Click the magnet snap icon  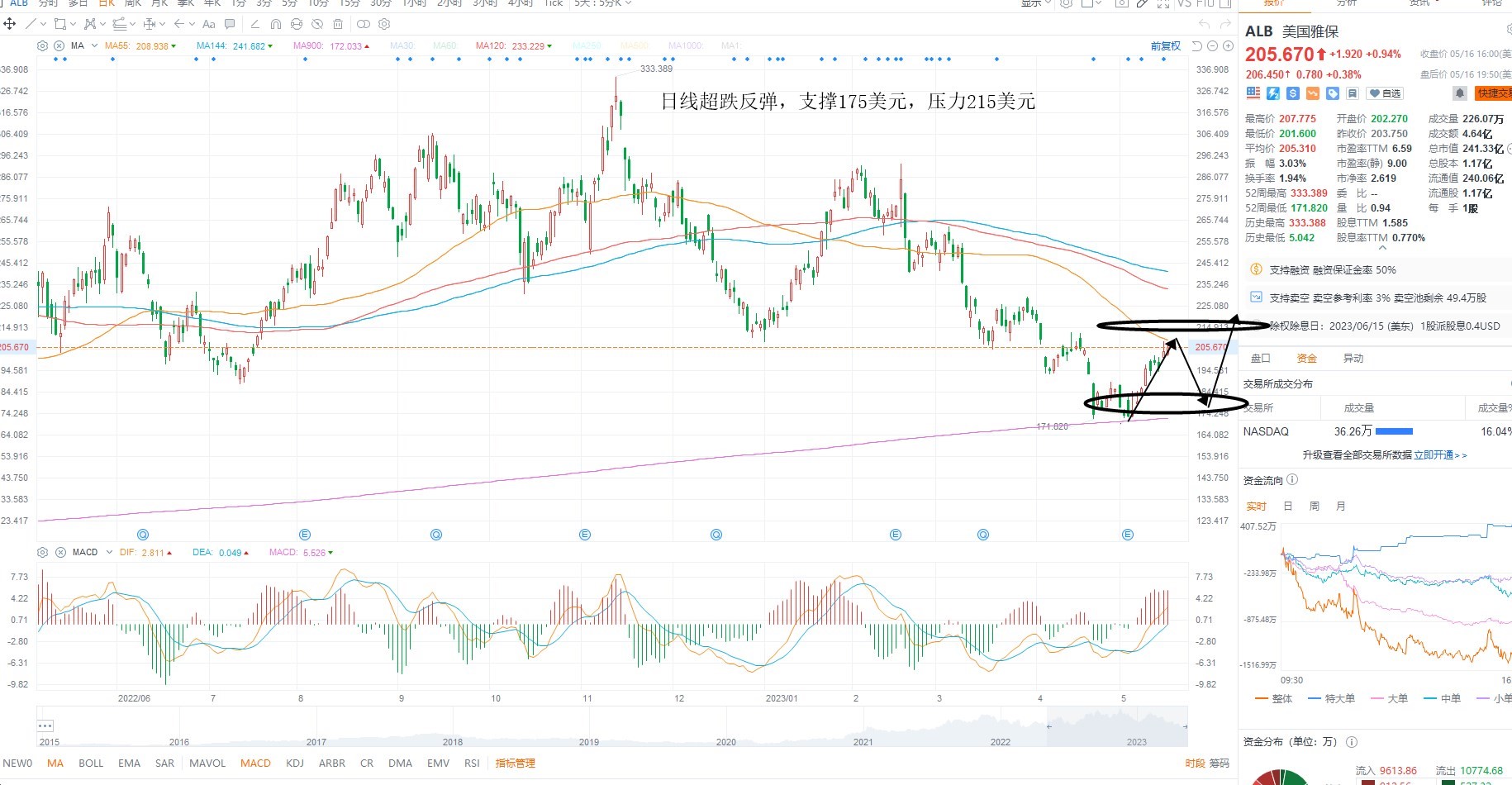(x=276, y=24)
